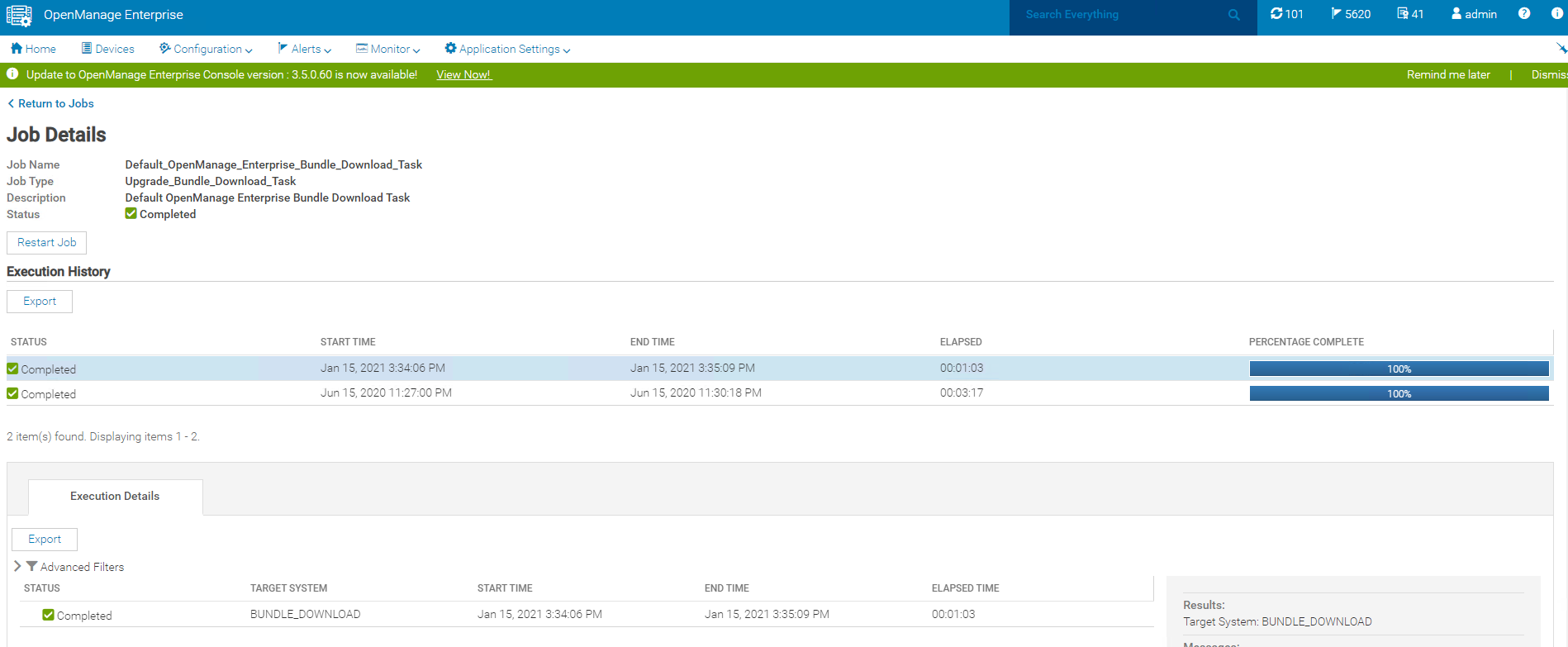
Task: Select the Jan 15, 2021 execution row checkbox
Action: click(12, 369)
